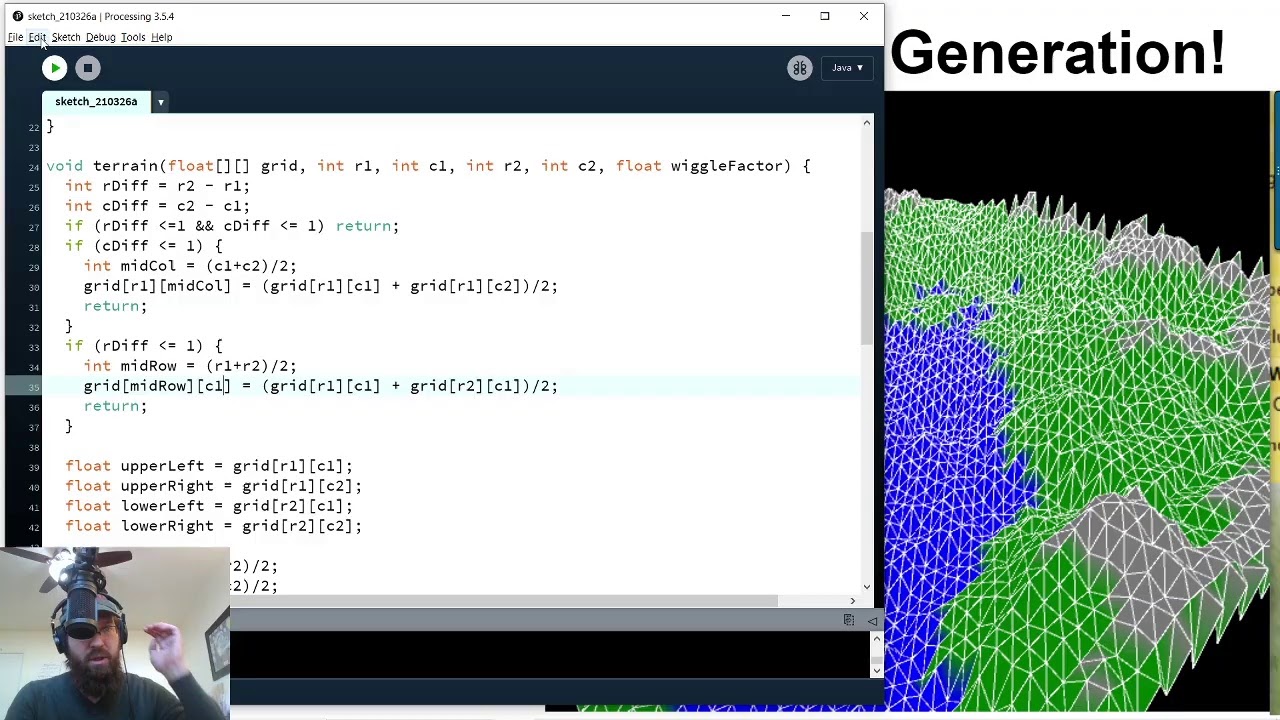Screen dimensions: 1280x720
Task: Click the vertical scrollbar thumb in editor
Action: click(x=867, y=288)
